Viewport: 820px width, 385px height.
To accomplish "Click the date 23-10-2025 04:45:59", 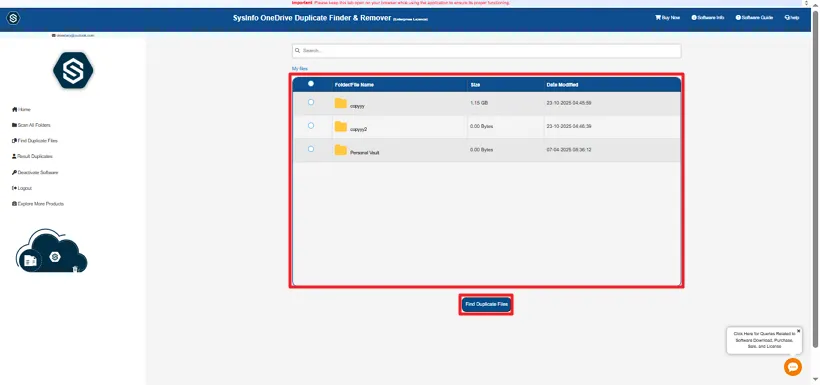I will coord(569,103).
